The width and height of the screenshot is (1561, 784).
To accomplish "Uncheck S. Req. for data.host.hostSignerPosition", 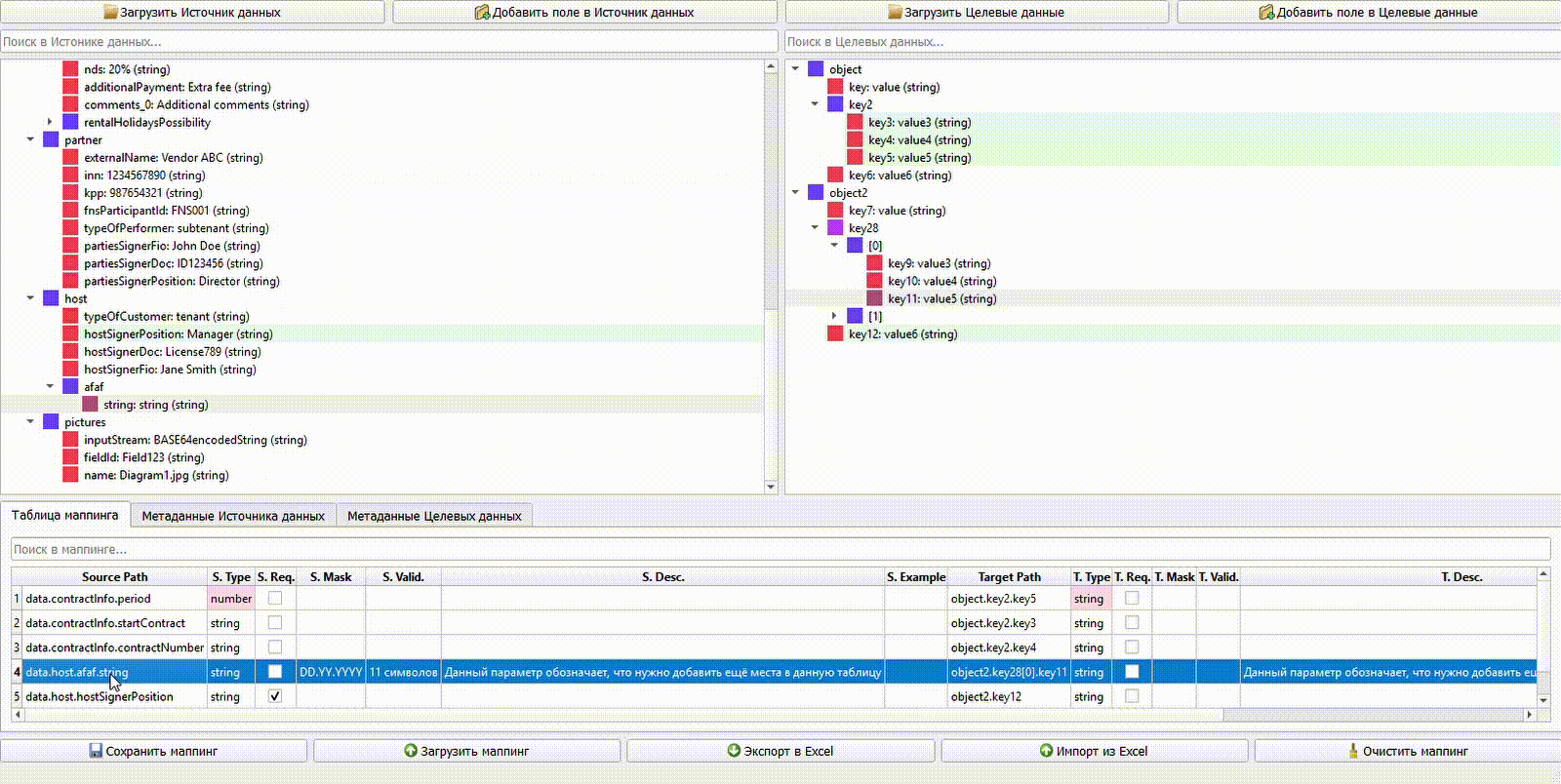I will coord(275,696).
